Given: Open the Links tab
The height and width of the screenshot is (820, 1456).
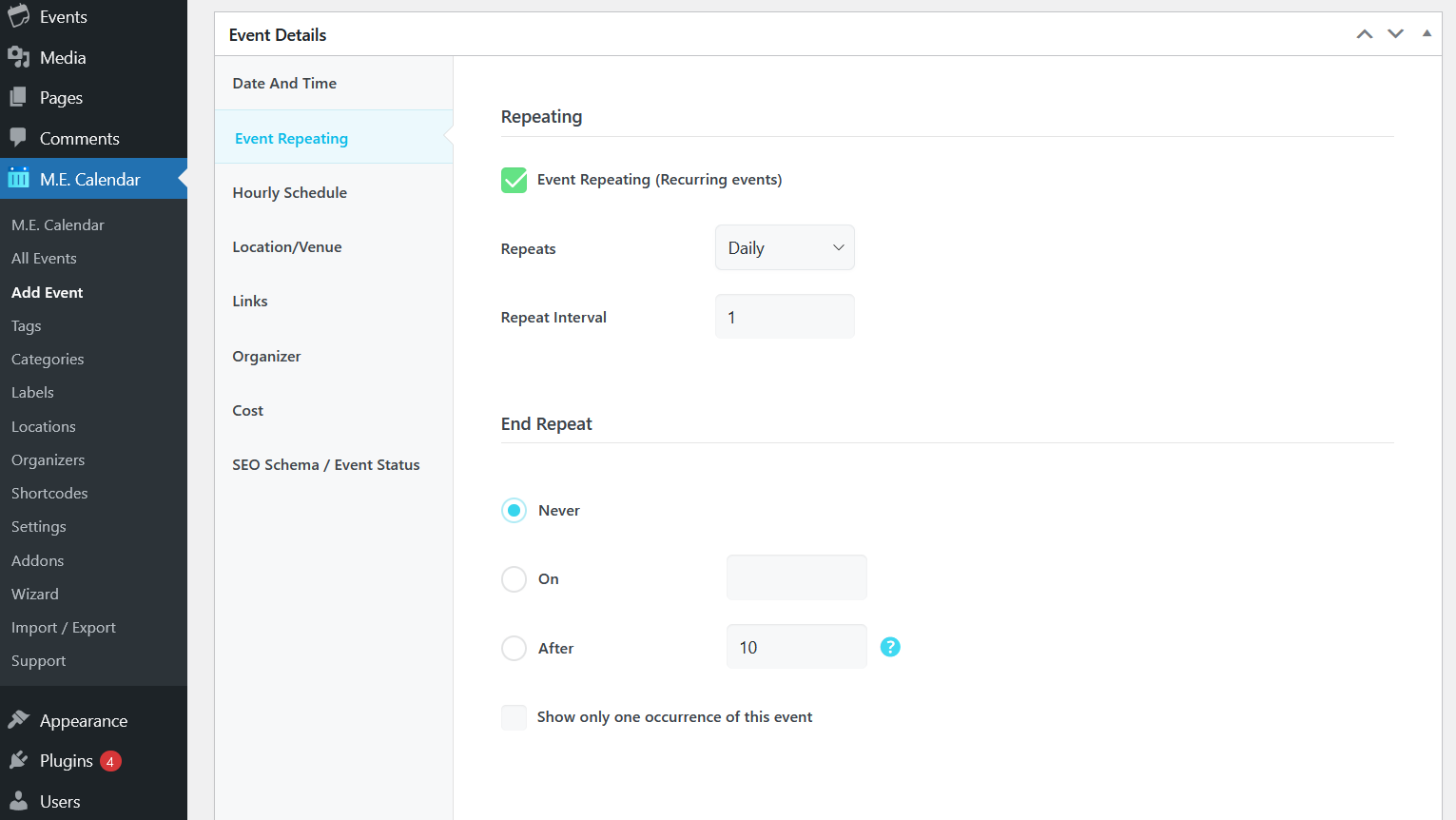Looking at the screenshot, I should pyautogui.click(x=334, y=301).
